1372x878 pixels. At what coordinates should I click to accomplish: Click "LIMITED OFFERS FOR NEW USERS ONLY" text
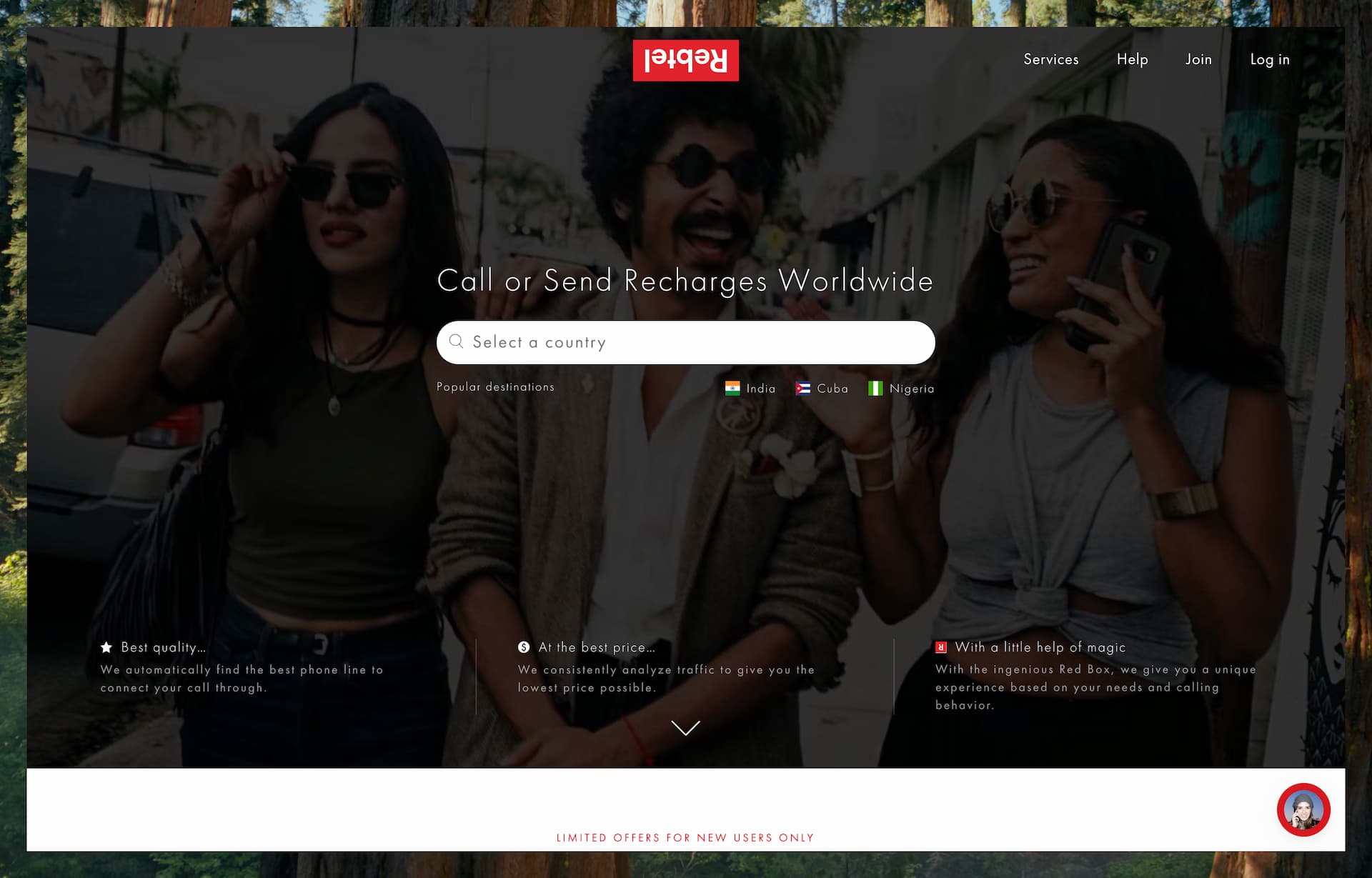pyautogui.click(x=685, y=837)
